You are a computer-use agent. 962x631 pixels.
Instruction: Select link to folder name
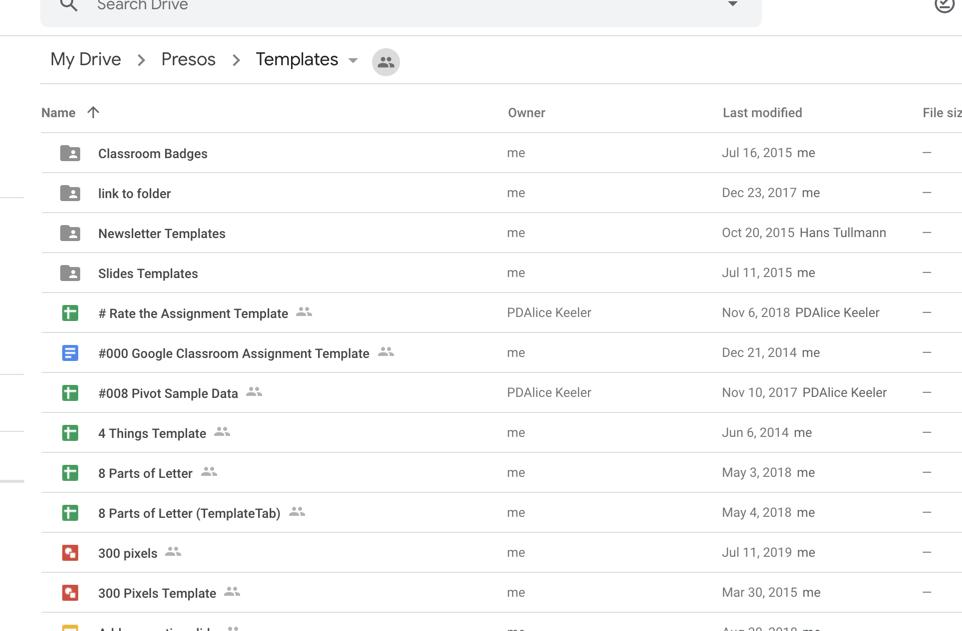tap(134, 193)
